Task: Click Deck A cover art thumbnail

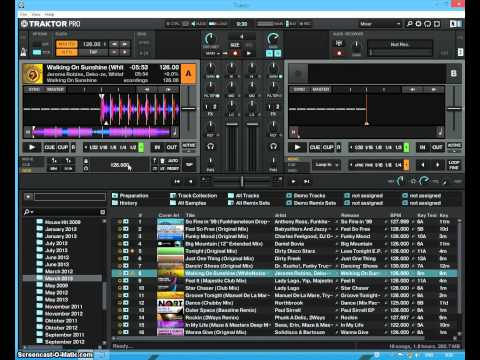Action: (33, 74)
